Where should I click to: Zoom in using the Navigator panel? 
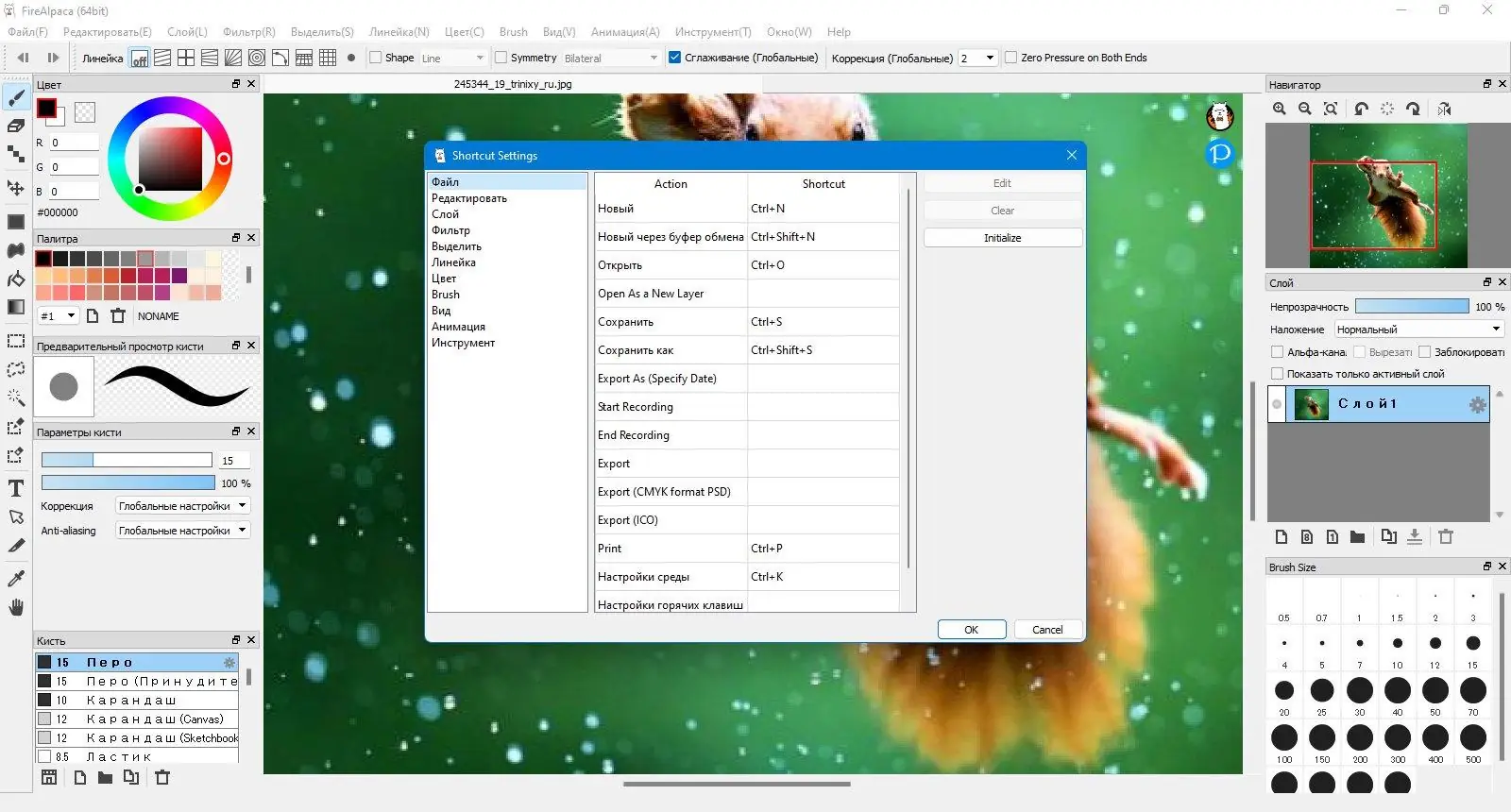tap(1280, 110)
